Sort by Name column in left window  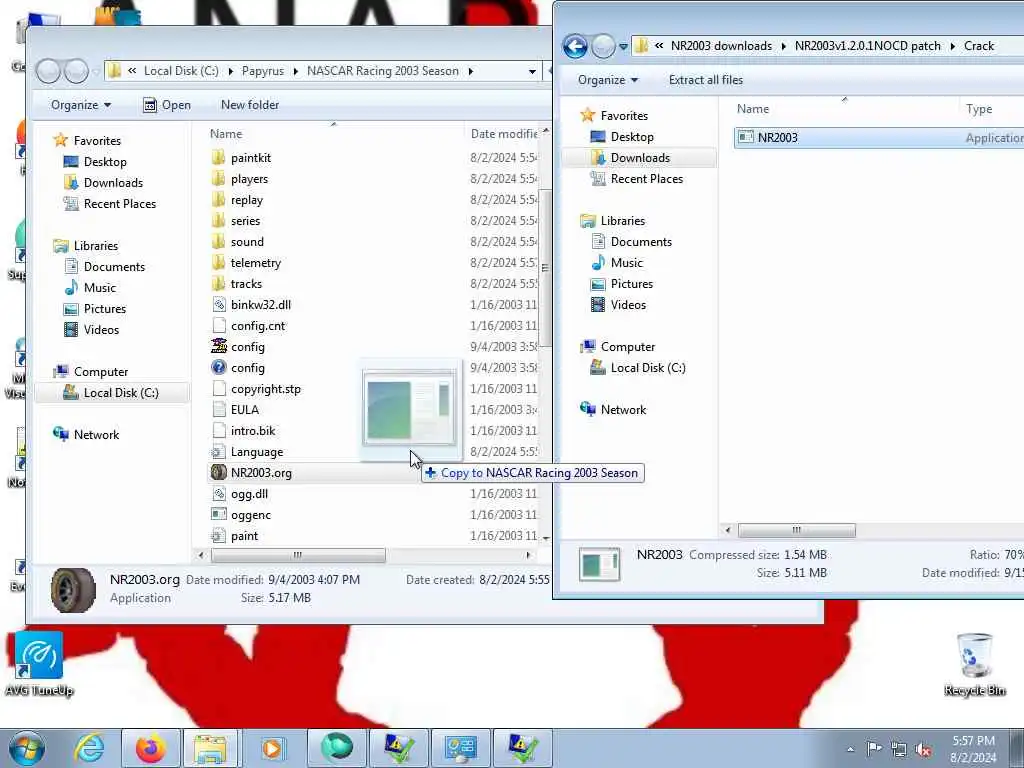coord(226,134)
